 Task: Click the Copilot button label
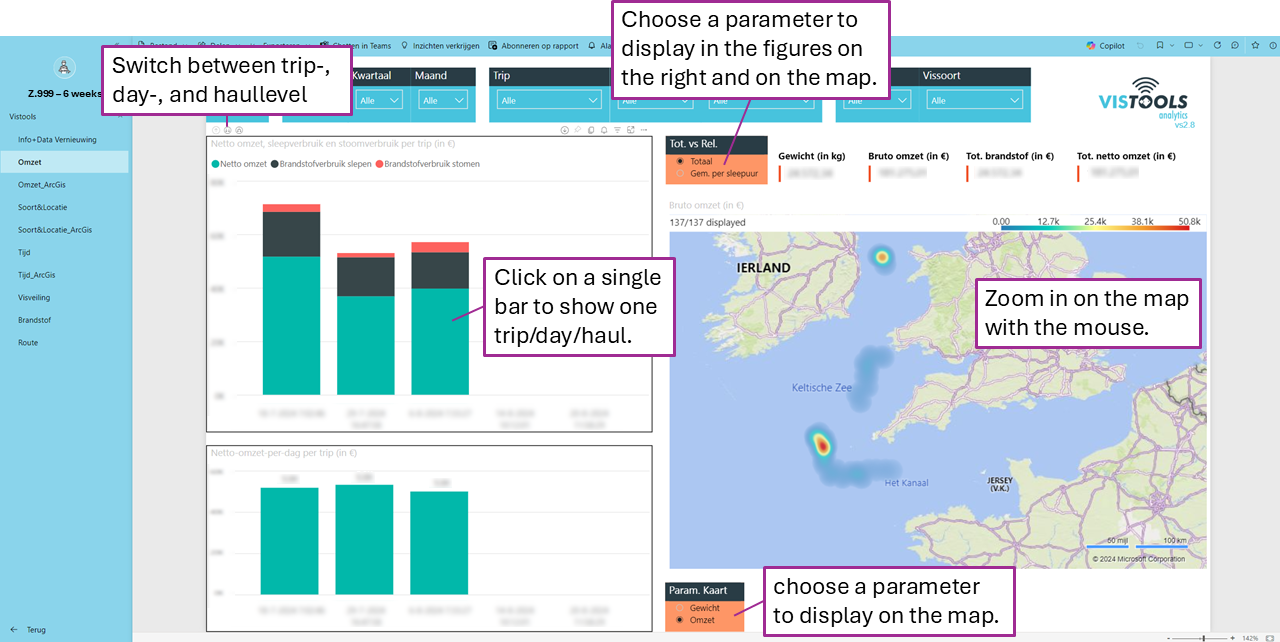click(x=1112, y=46)
